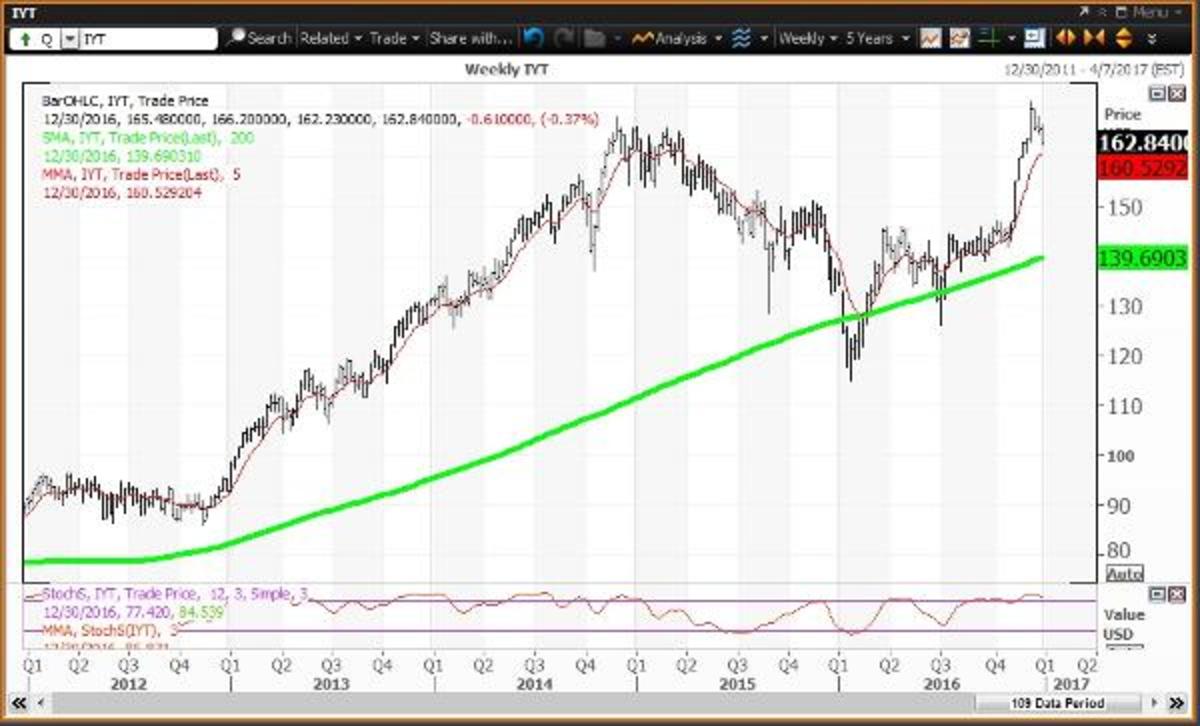Expand the chart-type dropdown arrow
This screenshot has width=1200, height=726.
click(763, 39)
